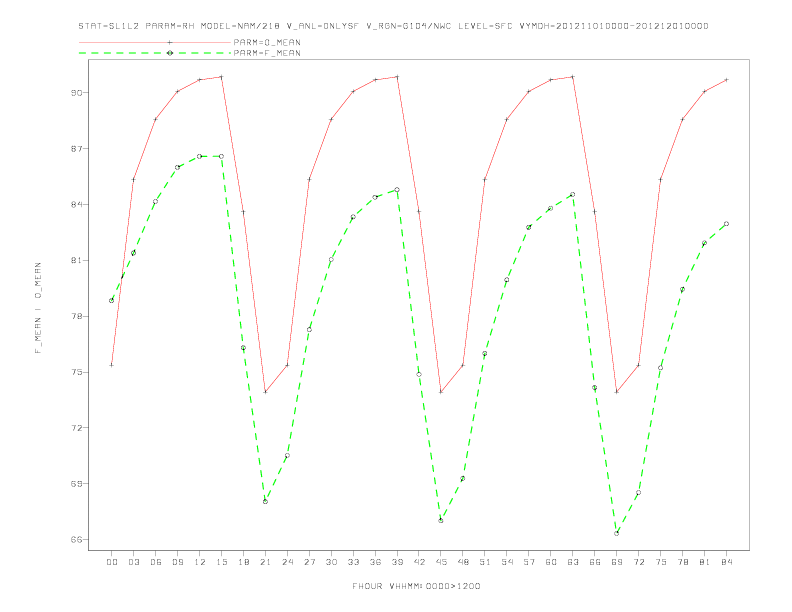Click the 30 forecast hour x-axis label
Image resolution: width=792 pixels, height=612 pixels.
coord(331,562)
